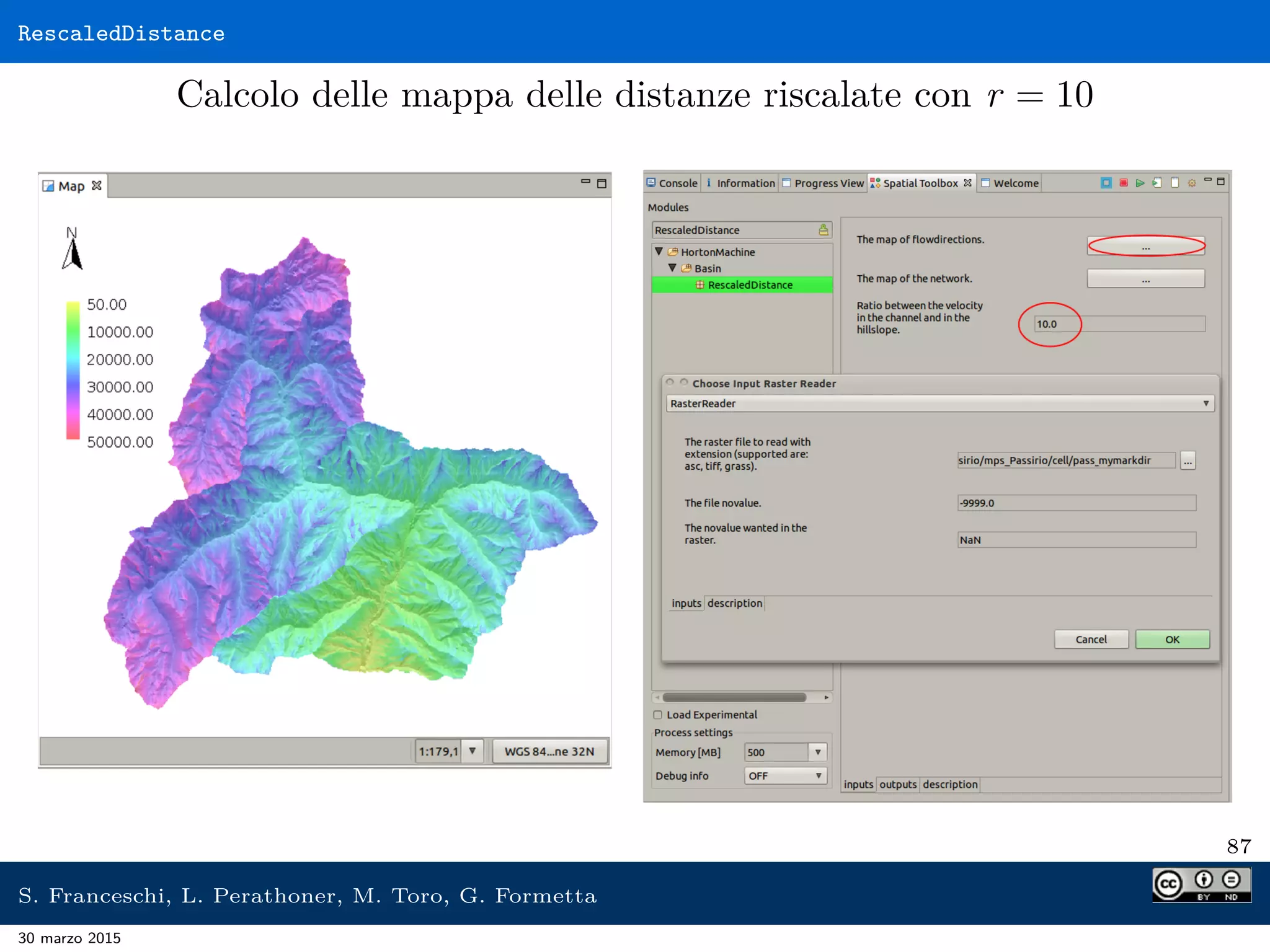Minimize the Map view panel

pyautogui.click(x=585, y=182)
